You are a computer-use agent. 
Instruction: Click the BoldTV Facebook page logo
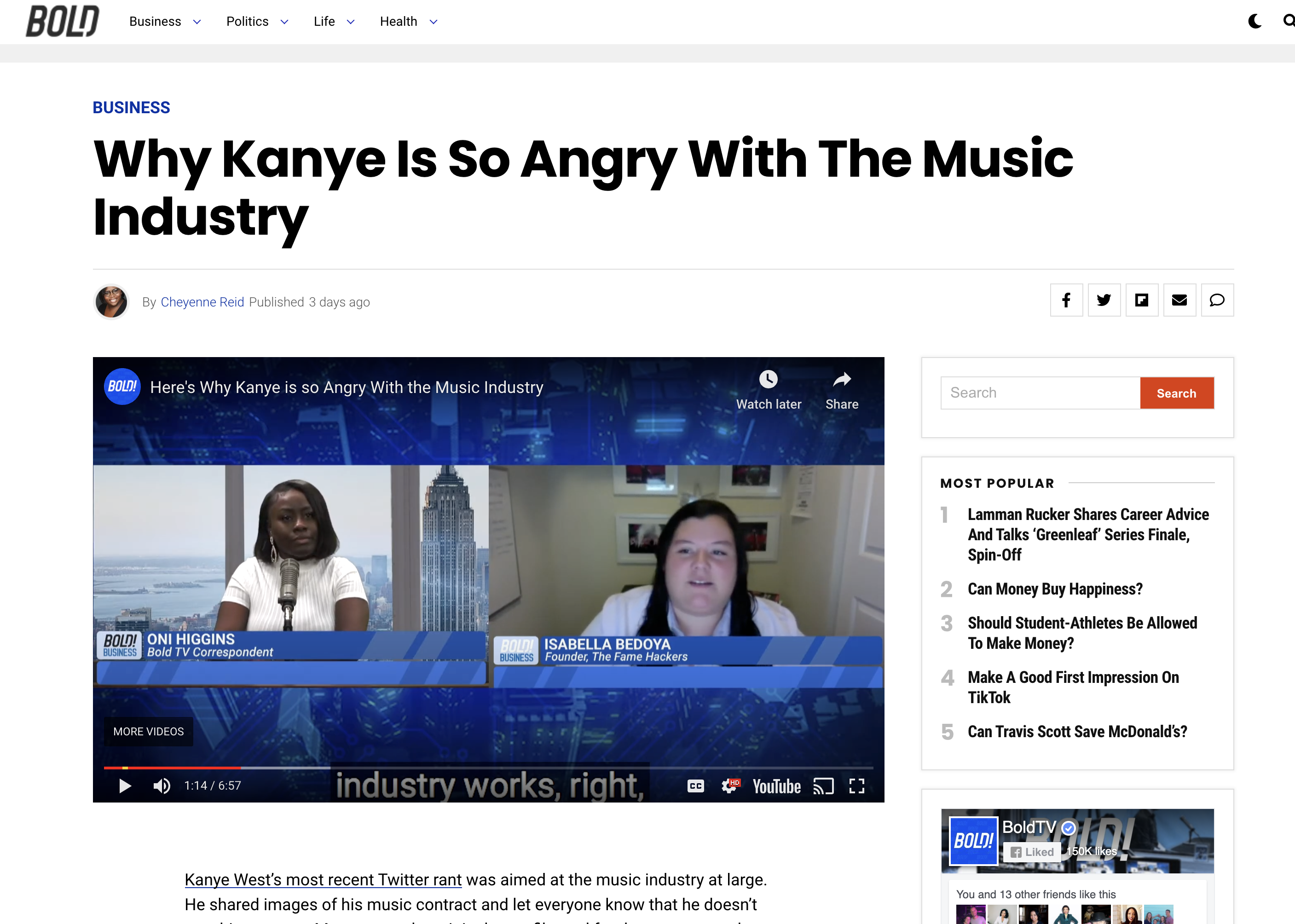(973, 841)
